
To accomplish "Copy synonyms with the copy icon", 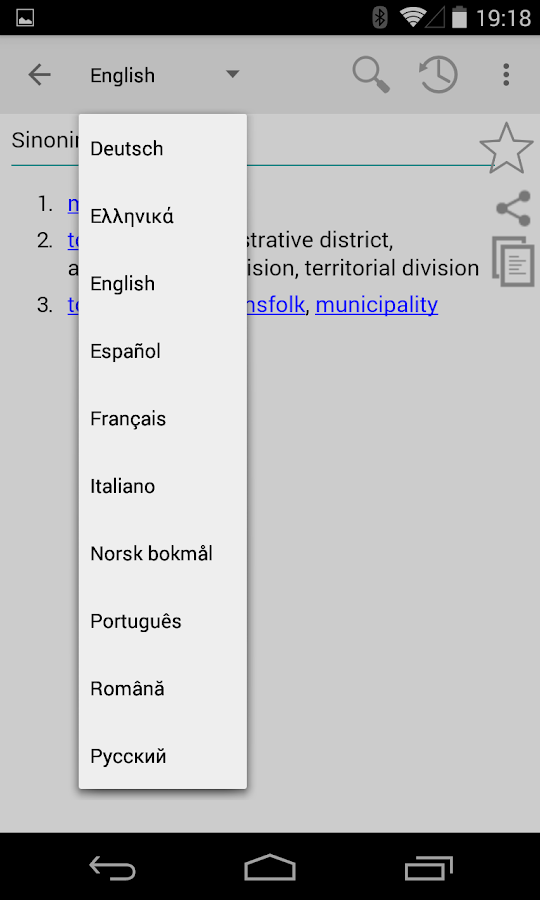I will pyautogui.click(x=513, y=261).
